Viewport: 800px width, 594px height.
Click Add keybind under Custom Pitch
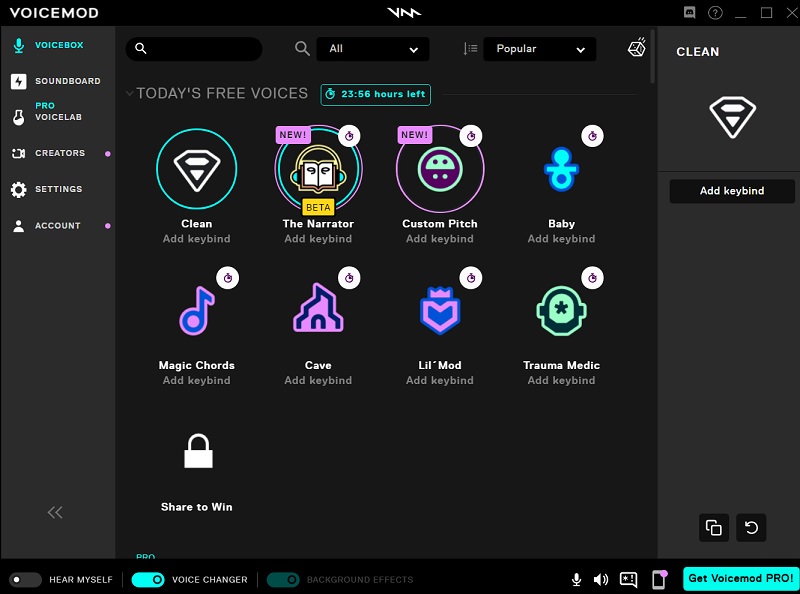tap(440, 239)
